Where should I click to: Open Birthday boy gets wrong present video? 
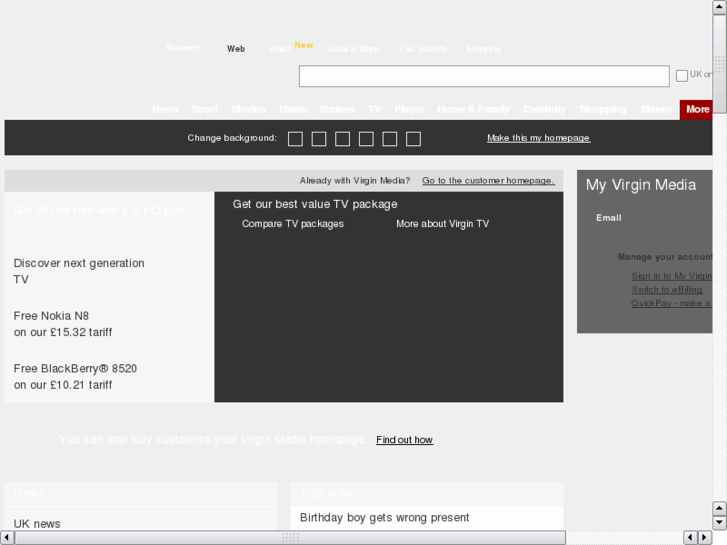point(384,518)
